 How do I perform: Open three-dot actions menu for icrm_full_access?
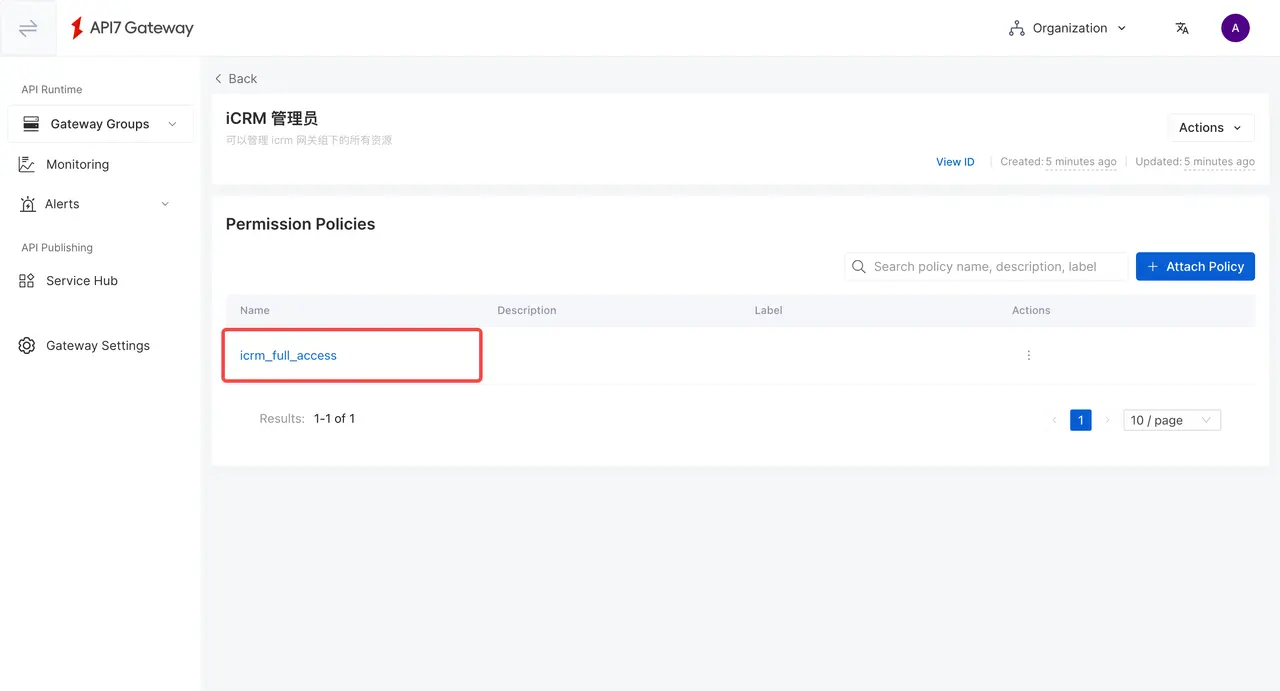1029,355
